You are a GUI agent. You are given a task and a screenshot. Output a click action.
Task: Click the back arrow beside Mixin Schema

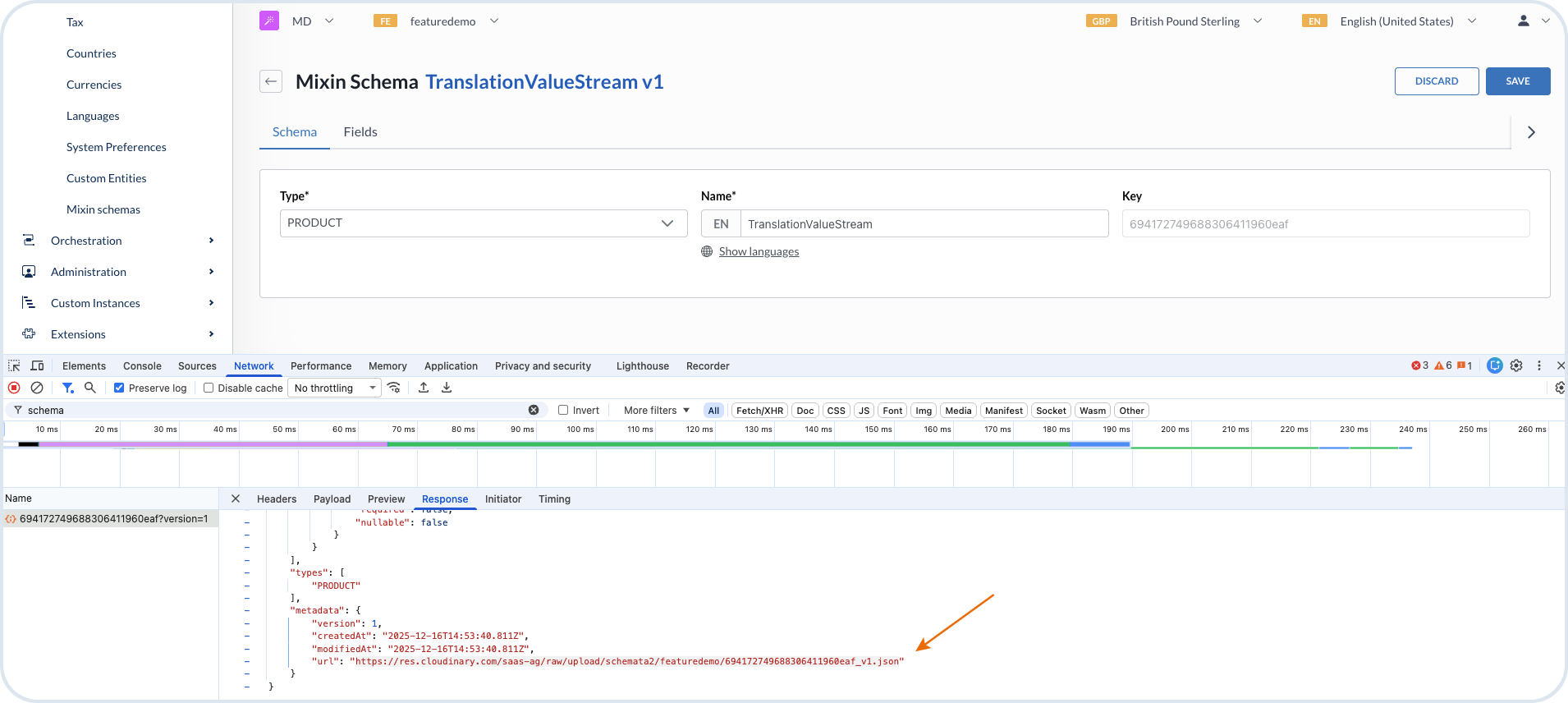pos(271,81)
